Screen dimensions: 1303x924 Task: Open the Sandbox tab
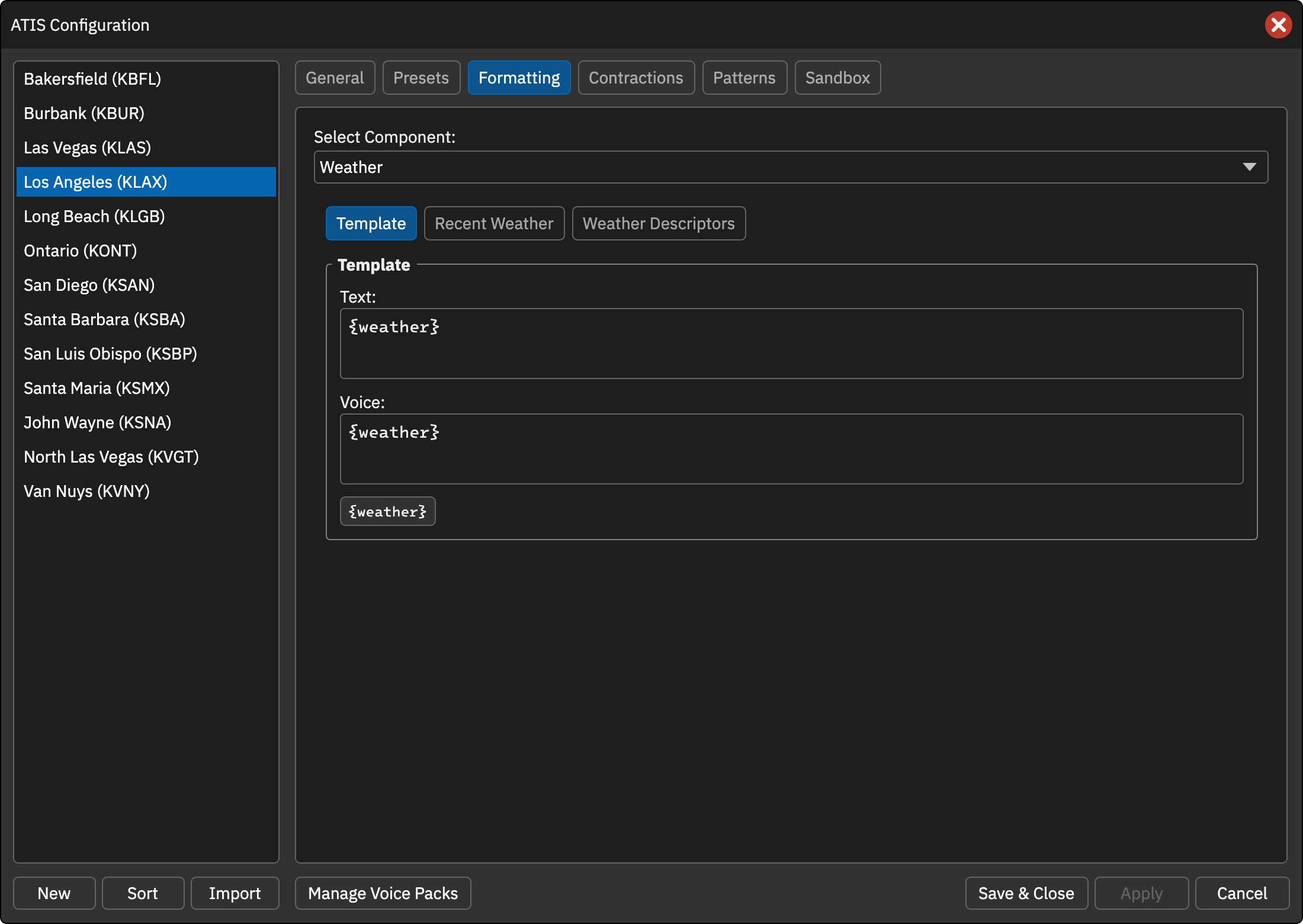[837, 78]
